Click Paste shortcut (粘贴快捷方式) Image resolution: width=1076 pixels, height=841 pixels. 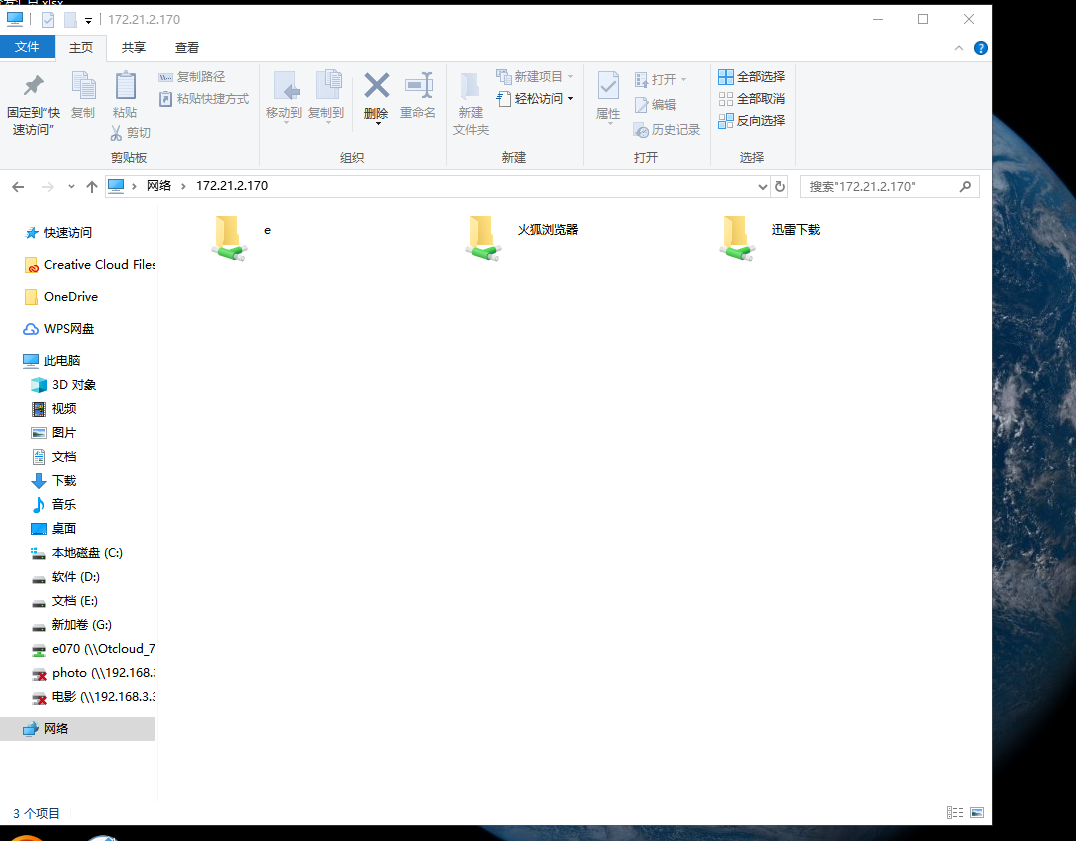click(x=204, y=99)
